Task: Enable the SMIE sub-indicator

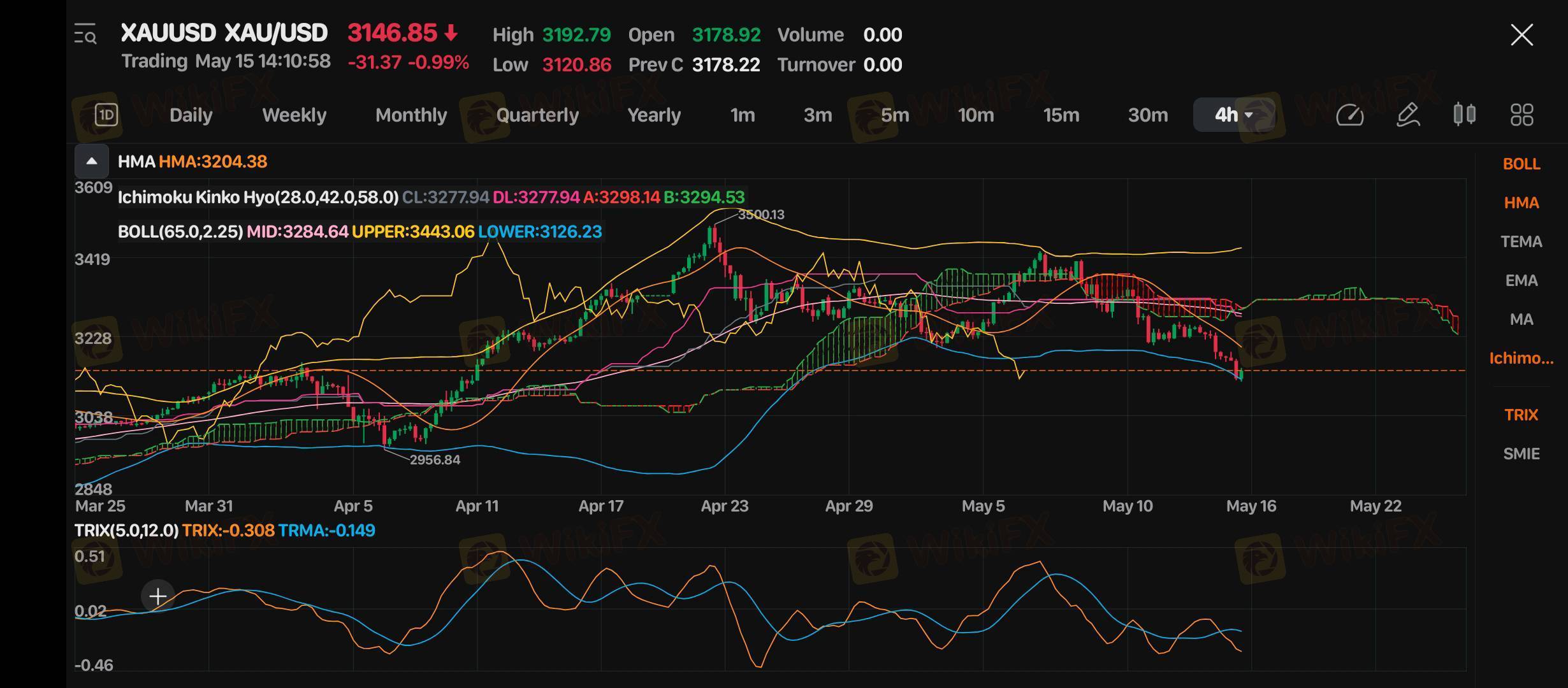Action: 1521,454
